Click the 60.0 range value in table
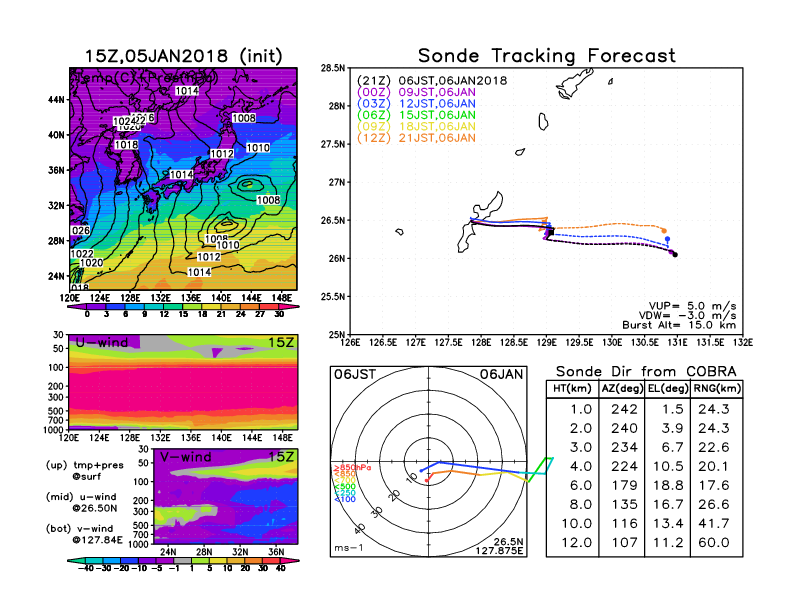The width and height of the screenshot is (792, 612). click(x=715, y=542)
